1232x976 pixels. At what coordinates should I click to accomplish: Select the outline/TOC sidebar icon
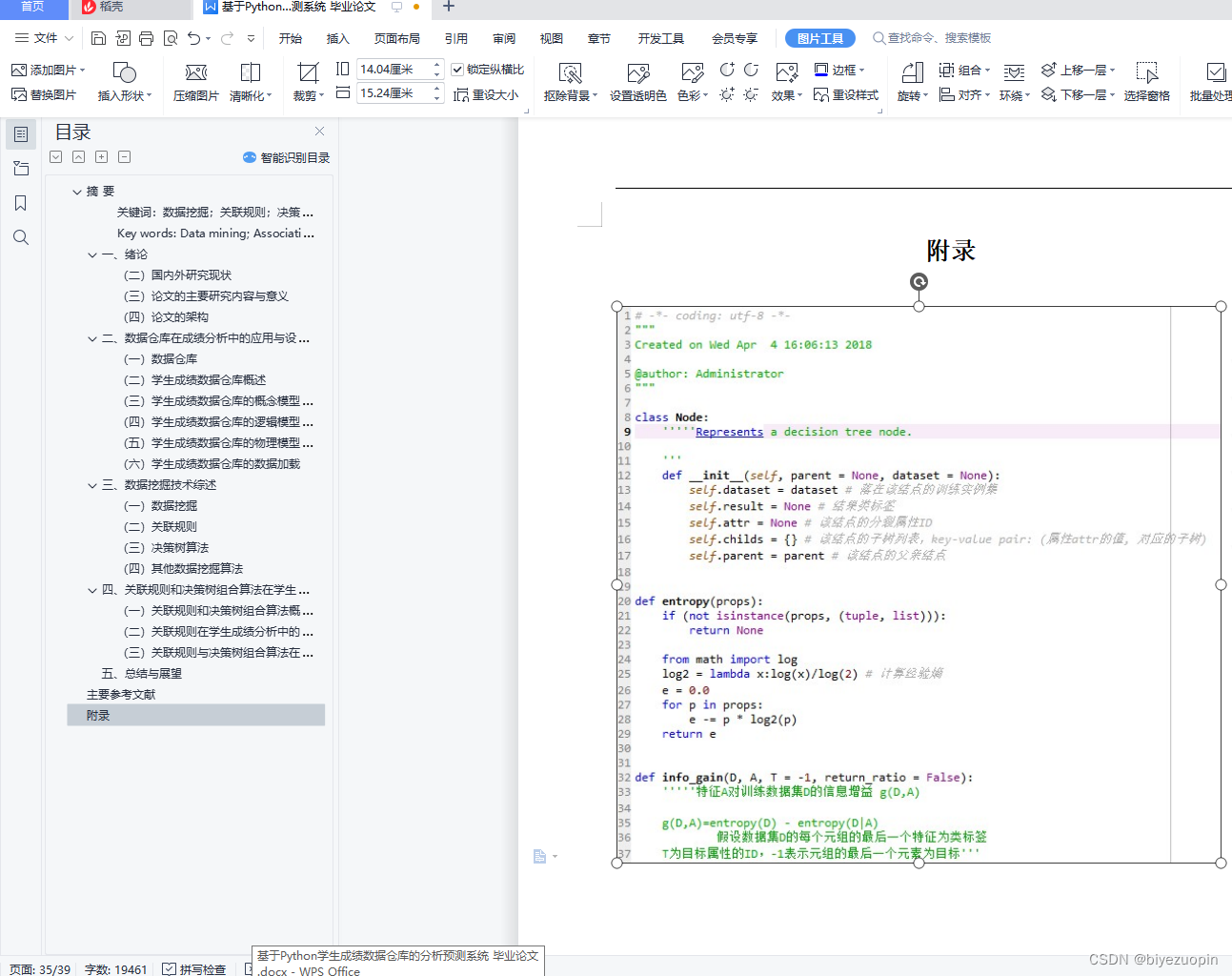(x=21, y=134)
